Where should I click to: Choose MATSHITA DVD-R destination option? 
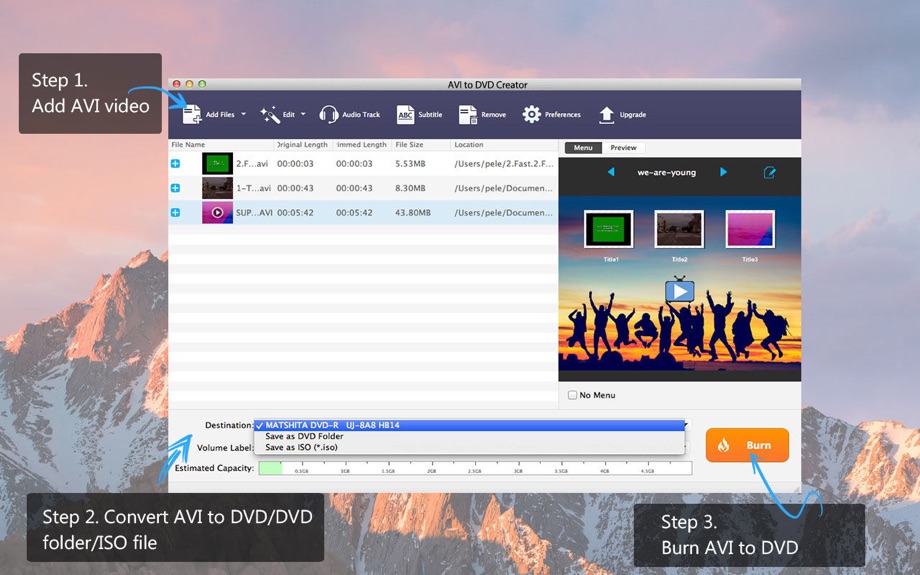coord(469,425)
